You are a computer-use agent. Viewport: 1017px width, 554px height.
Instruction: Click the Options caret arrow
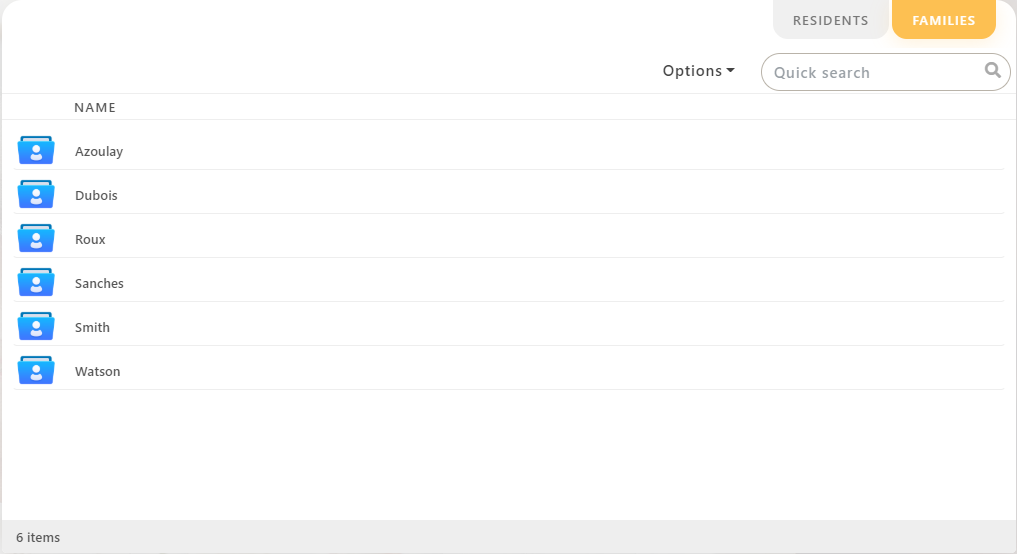[730, 71]
